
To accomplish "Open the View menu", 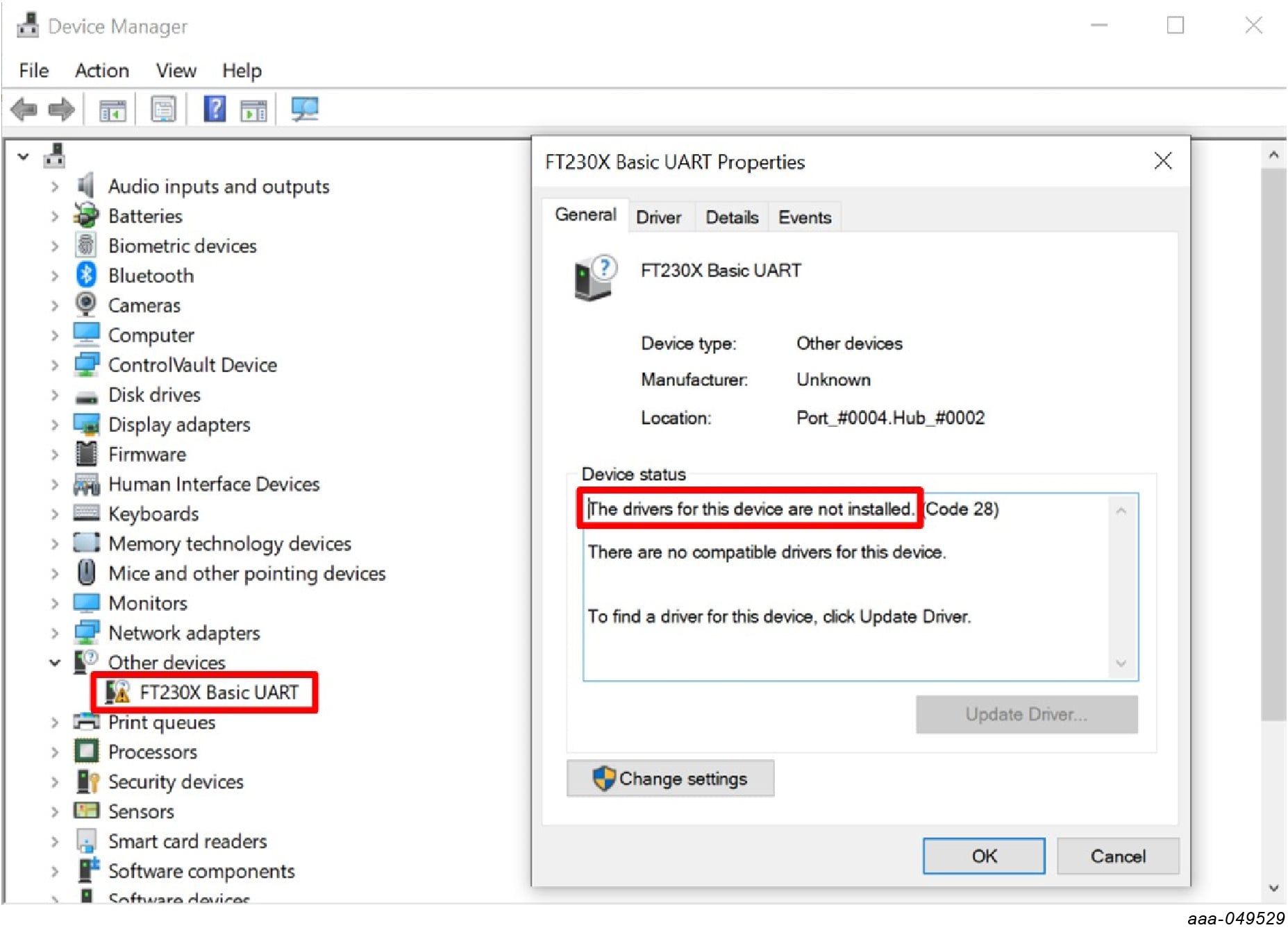I will (176, 71).
